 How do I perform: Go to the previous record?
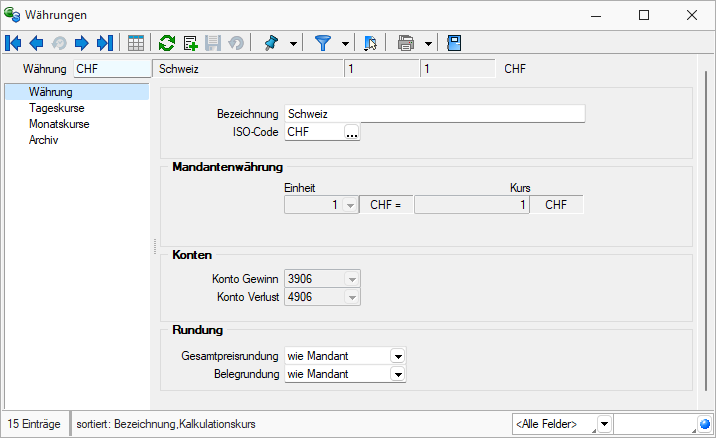[x=36, y=43]
